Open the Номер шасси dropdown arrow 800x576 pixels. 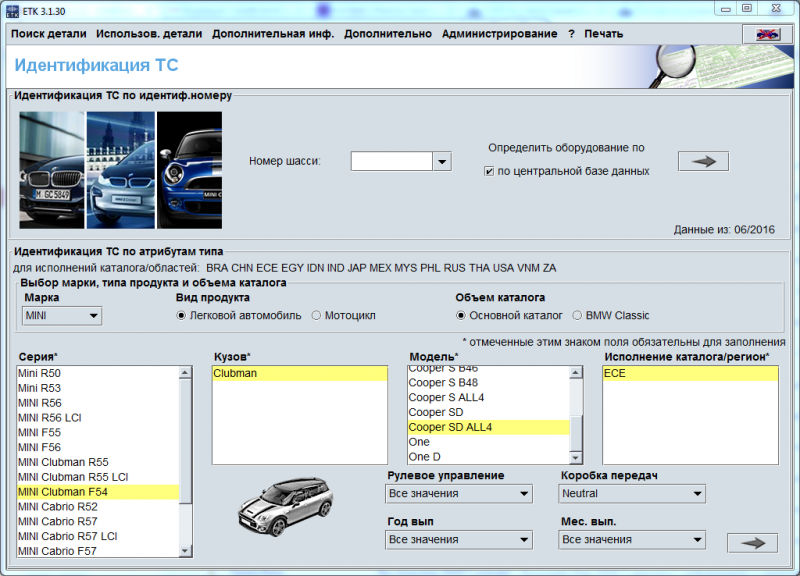[442, 161]
